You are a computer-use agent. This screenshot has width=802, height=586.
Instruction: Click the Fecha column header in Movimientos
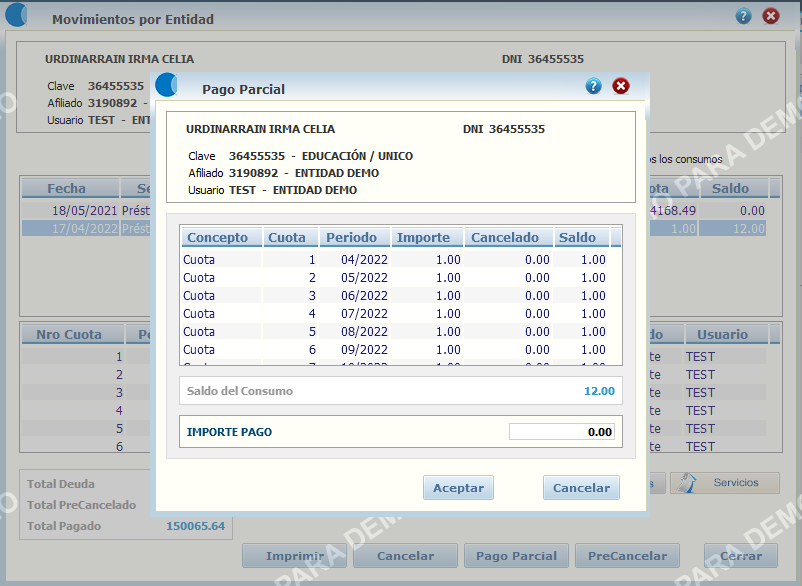click(x=70, y=188)
